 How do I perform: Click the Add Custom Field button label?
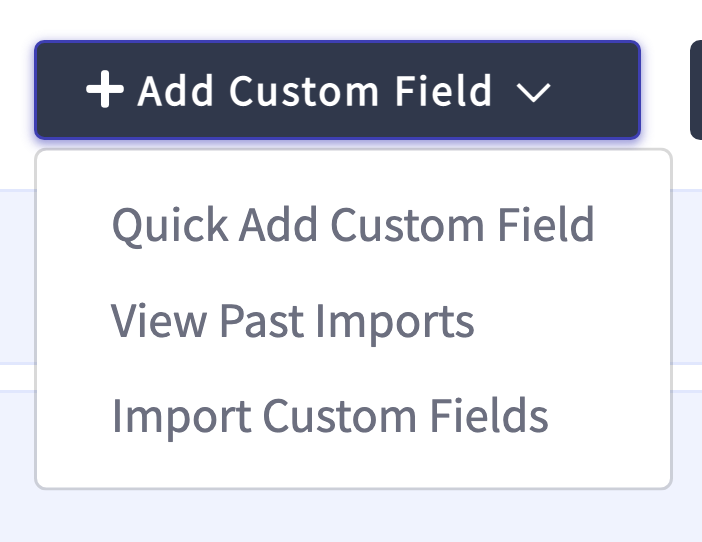(x=315, y=91)
